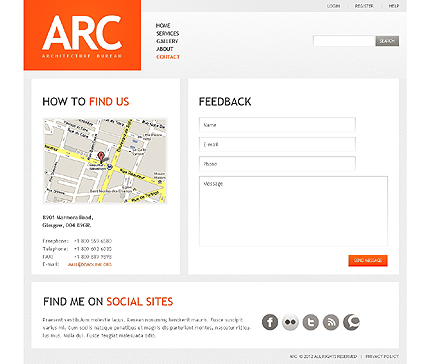Focus the Phone field
The width and height of the screenshot is (430, 364).
tap(277, 164)
